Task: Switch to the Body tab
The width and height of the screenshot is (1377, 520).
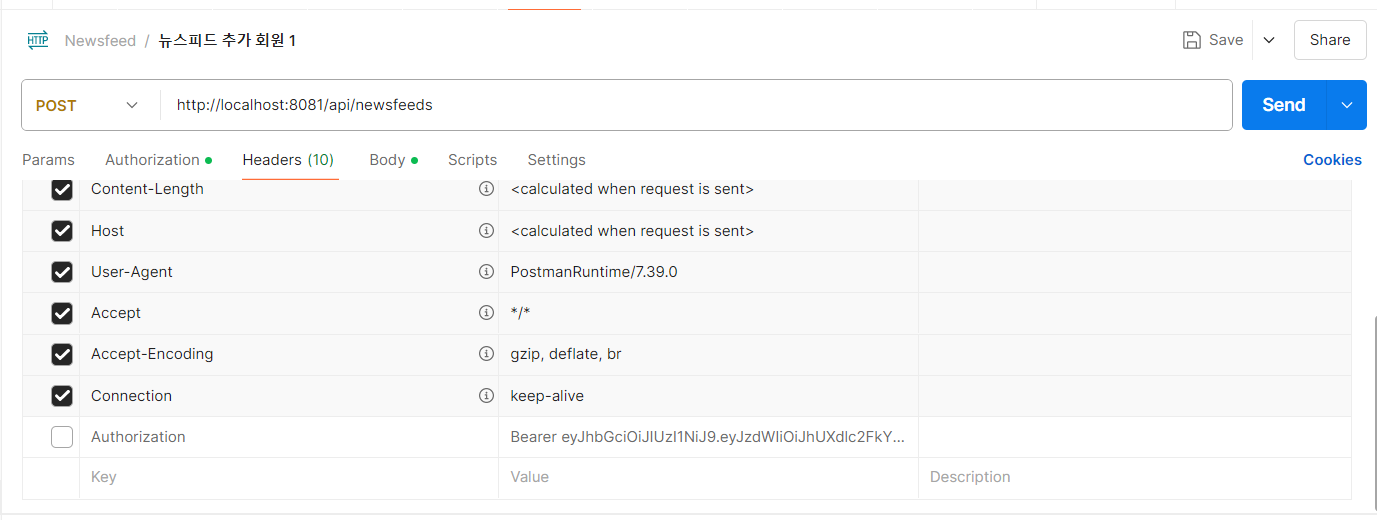Action: tap(393, 160)
